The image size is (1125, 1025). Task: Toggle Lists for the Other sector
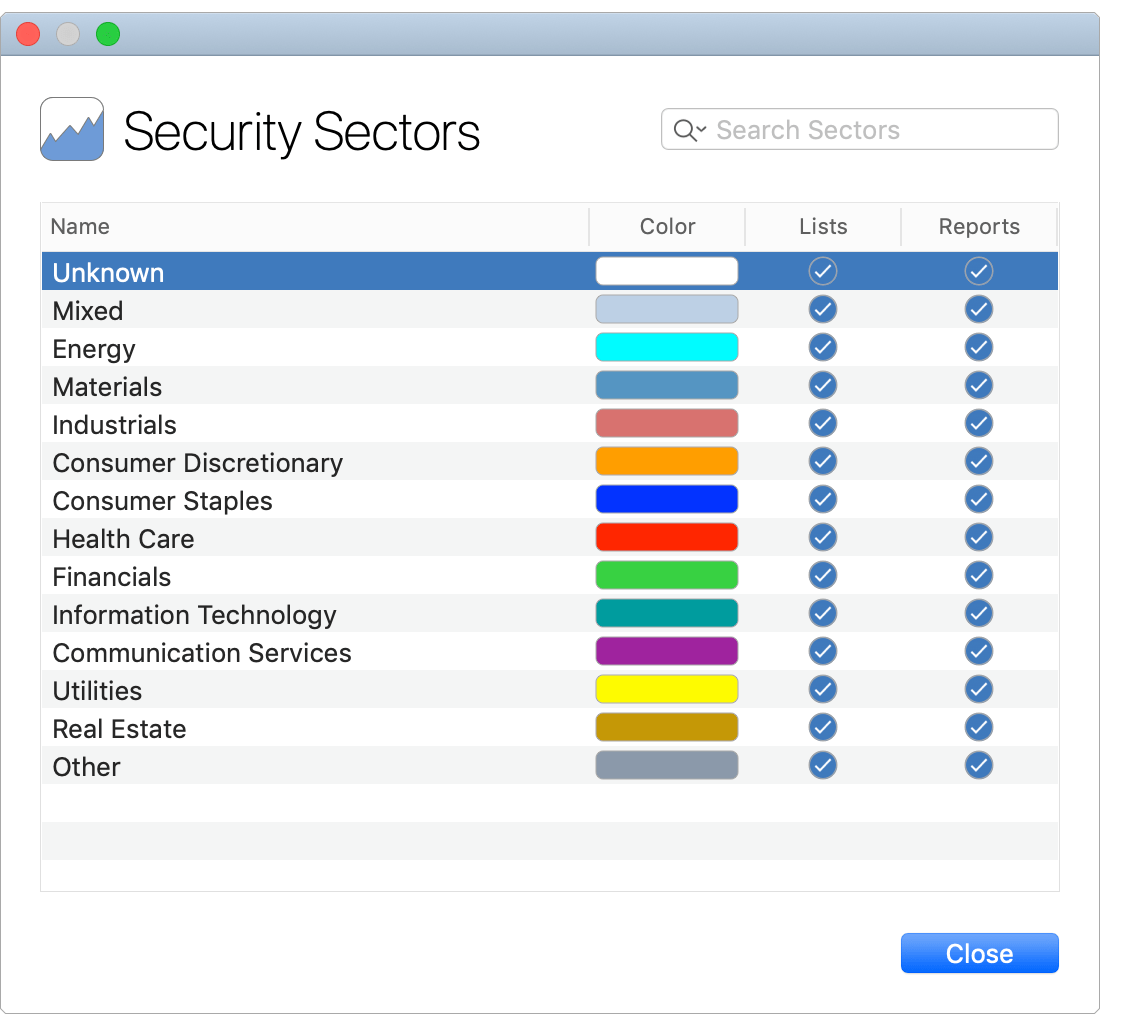[x=822, y=765]
